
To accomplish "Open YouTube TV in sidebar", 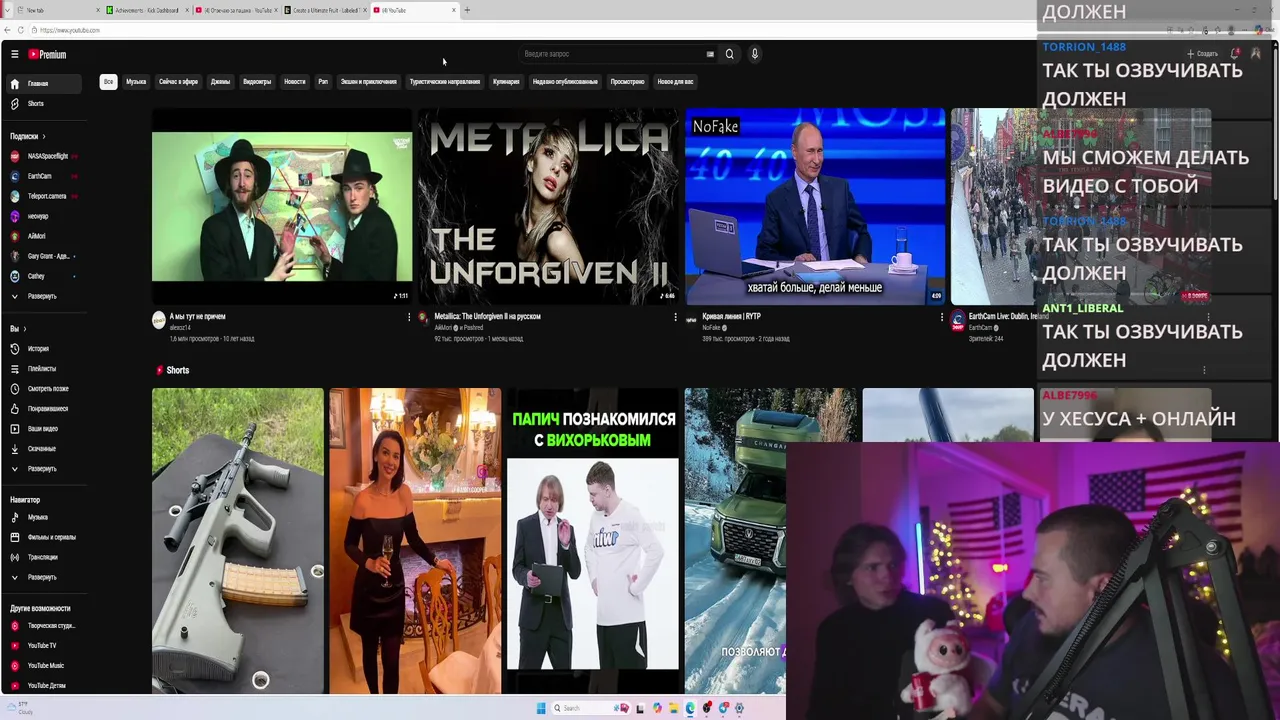I will pos(43,646).
